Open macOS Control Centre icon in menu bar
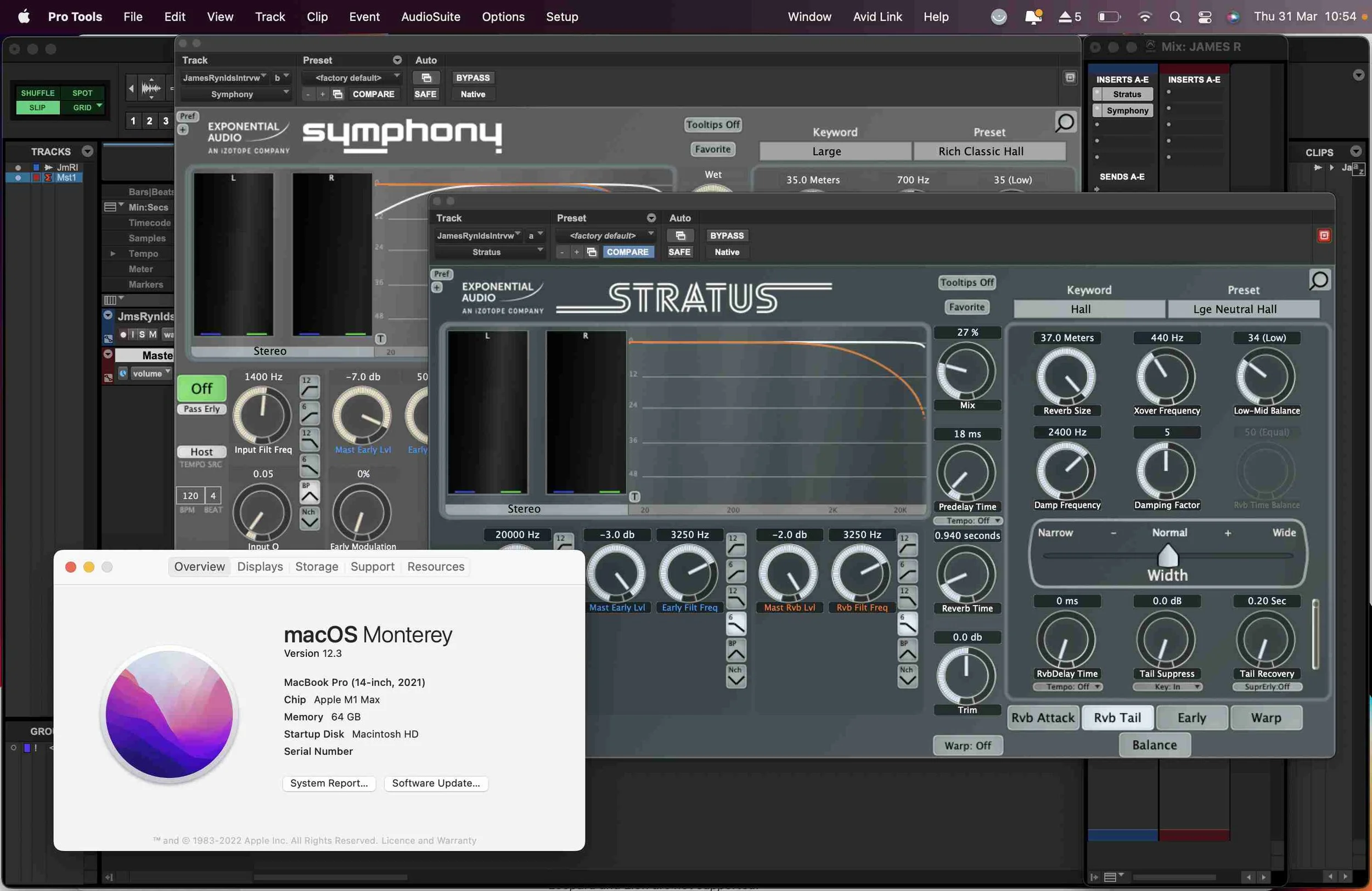Image resolution: width=1372 pixels, height=891 pixels. 1205,16
